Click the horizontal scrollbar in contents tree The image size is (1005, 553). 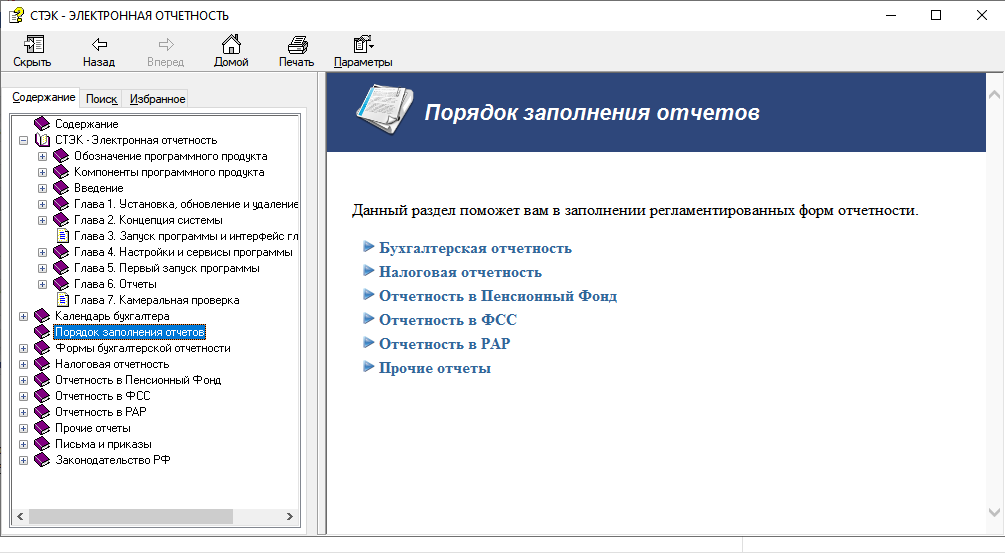click(130, 516)
